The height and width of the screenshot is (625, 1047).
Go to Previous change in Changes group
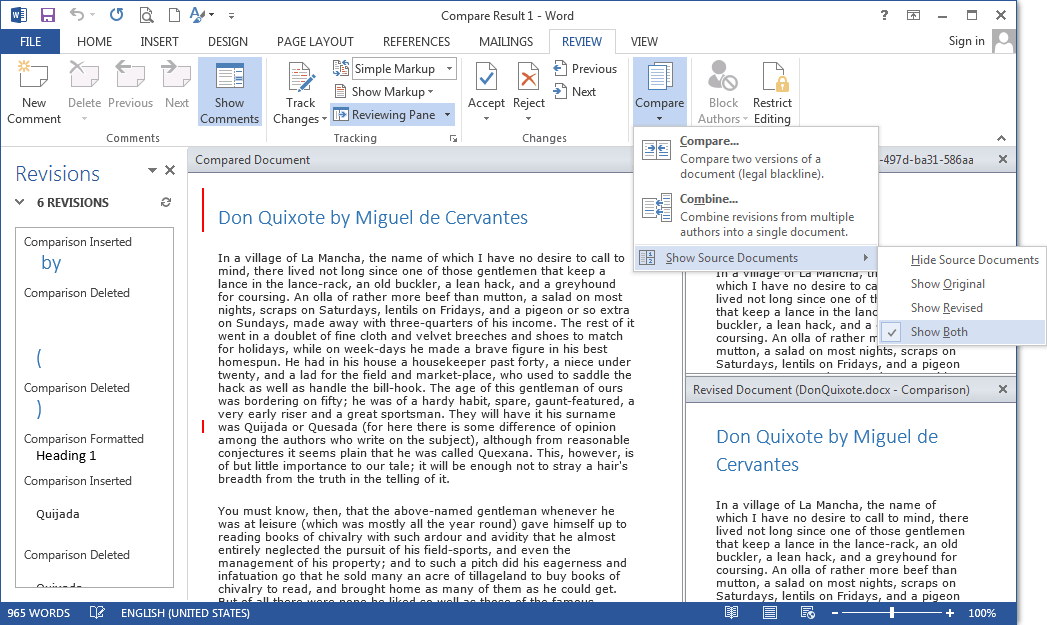click(x=585, y=68)
